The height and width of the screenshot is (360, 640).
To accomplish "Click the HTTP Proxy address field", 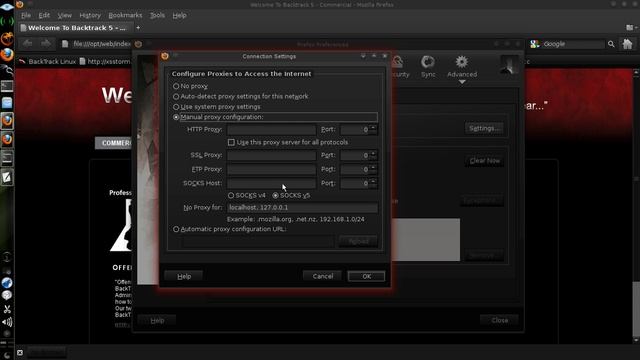I will (271, 129).
